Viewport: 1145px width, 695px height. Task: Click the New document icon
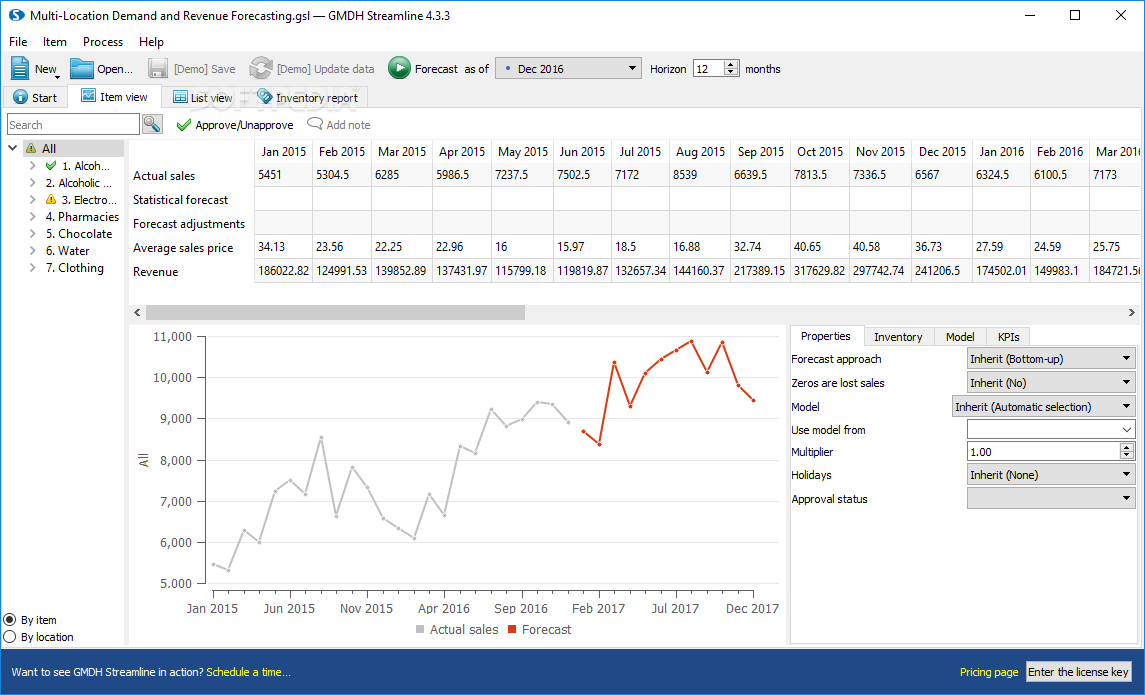(x=20, y=69)
